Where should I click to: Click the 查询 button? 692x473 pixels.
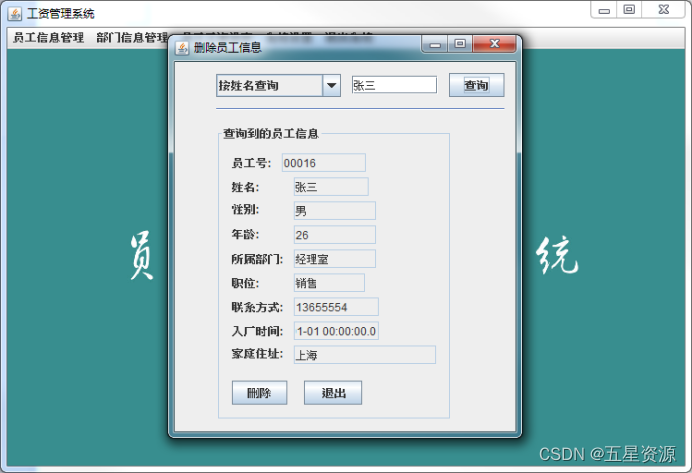(476, 85)
